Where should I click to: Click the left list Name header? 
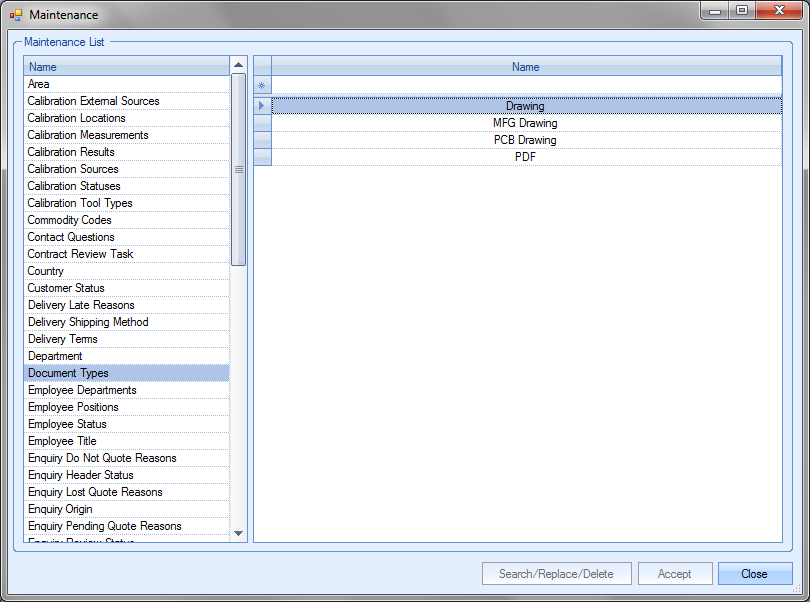click(x=126, y=67)
